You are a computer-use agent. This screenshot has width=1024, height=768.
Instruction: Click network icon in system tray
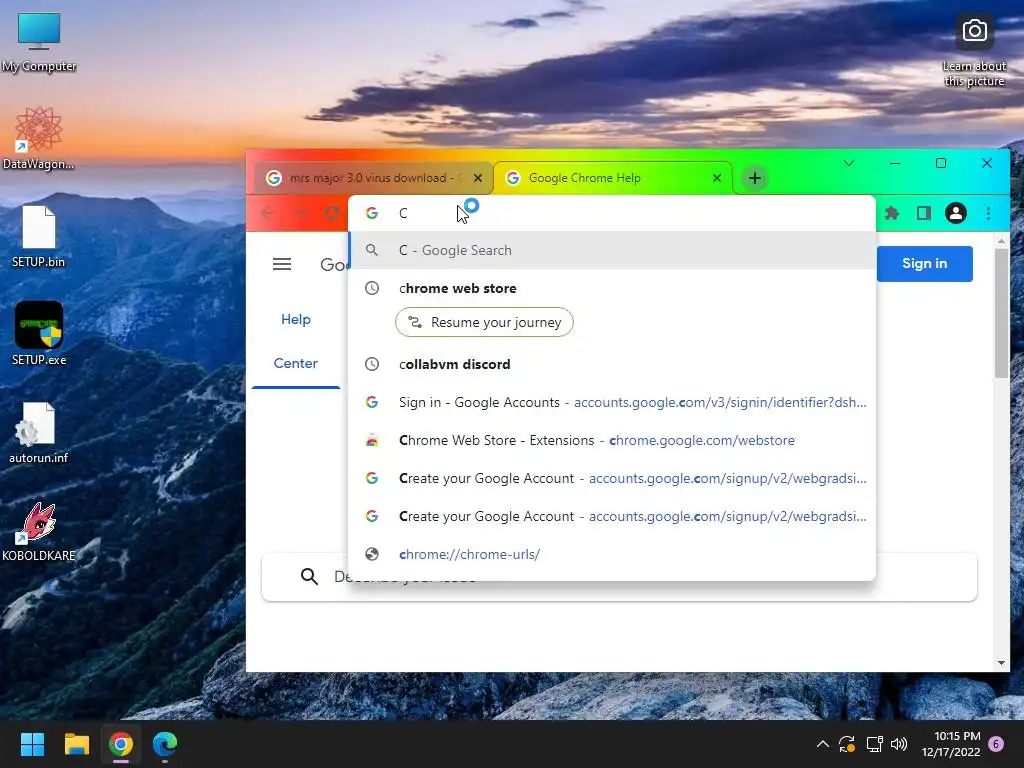pyautogui.click(x=874, y=744)
